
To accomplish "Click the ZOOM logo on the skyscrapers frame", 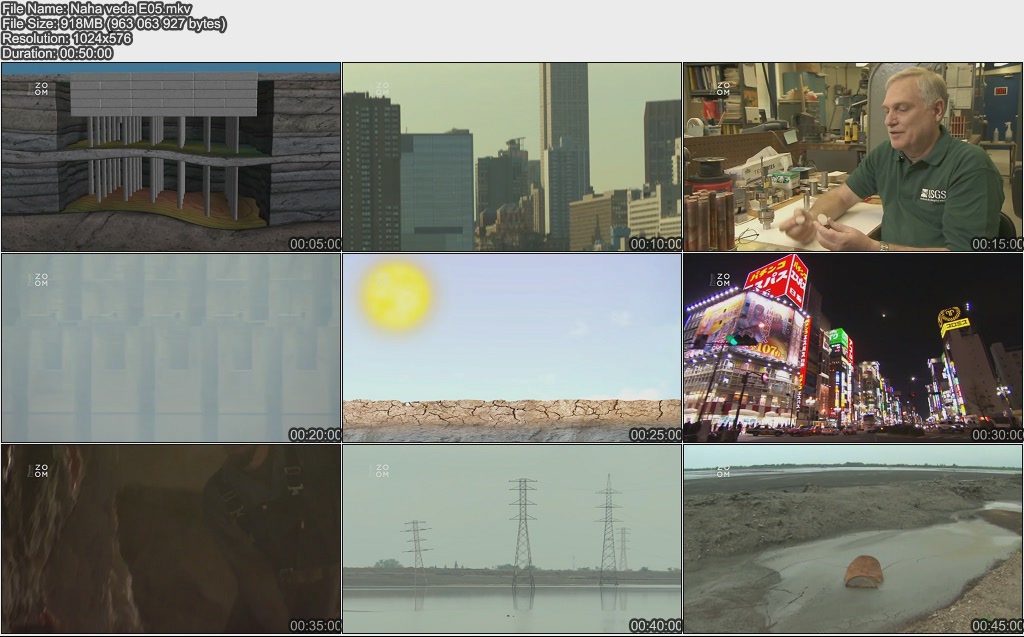I will pyautogui.click(x=382, y=89).
